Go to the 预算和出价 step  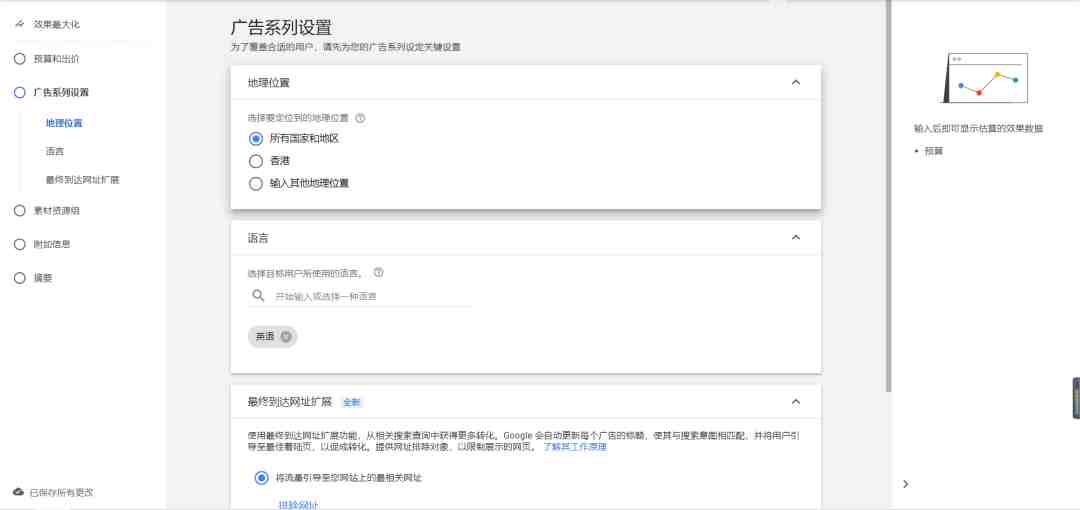tap(56, 59)
